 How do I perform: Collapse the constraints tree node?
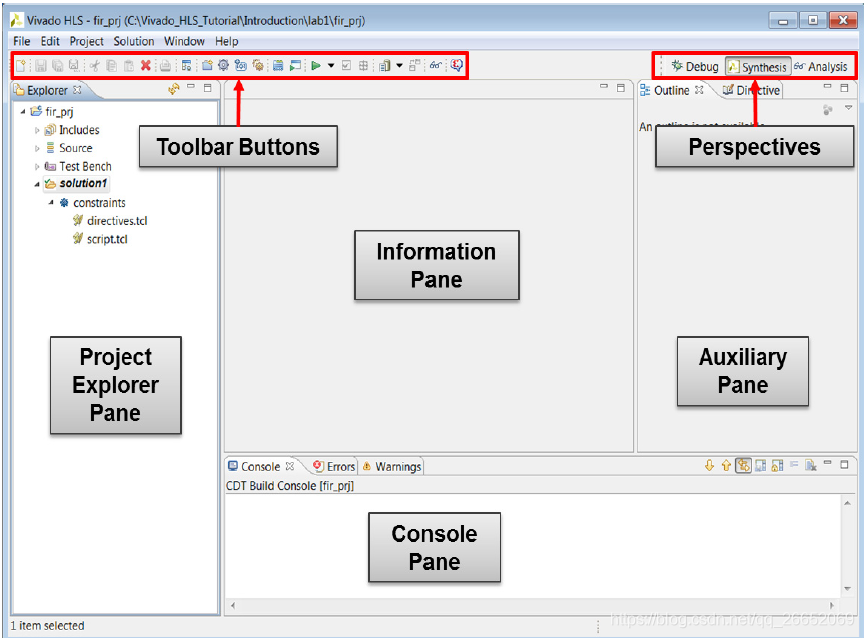[x=51, y=203]
